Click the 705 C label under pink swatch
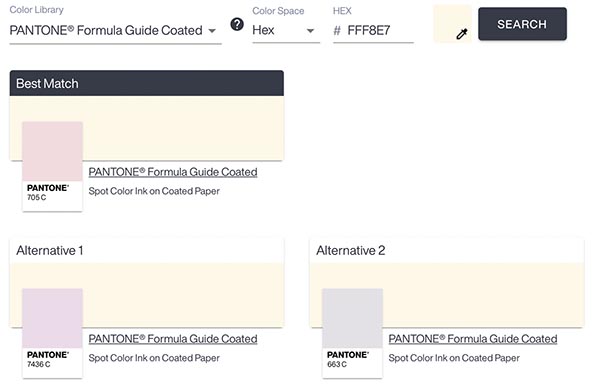Image resolution: width=600 pixels, height=387 pixels. 37,198
